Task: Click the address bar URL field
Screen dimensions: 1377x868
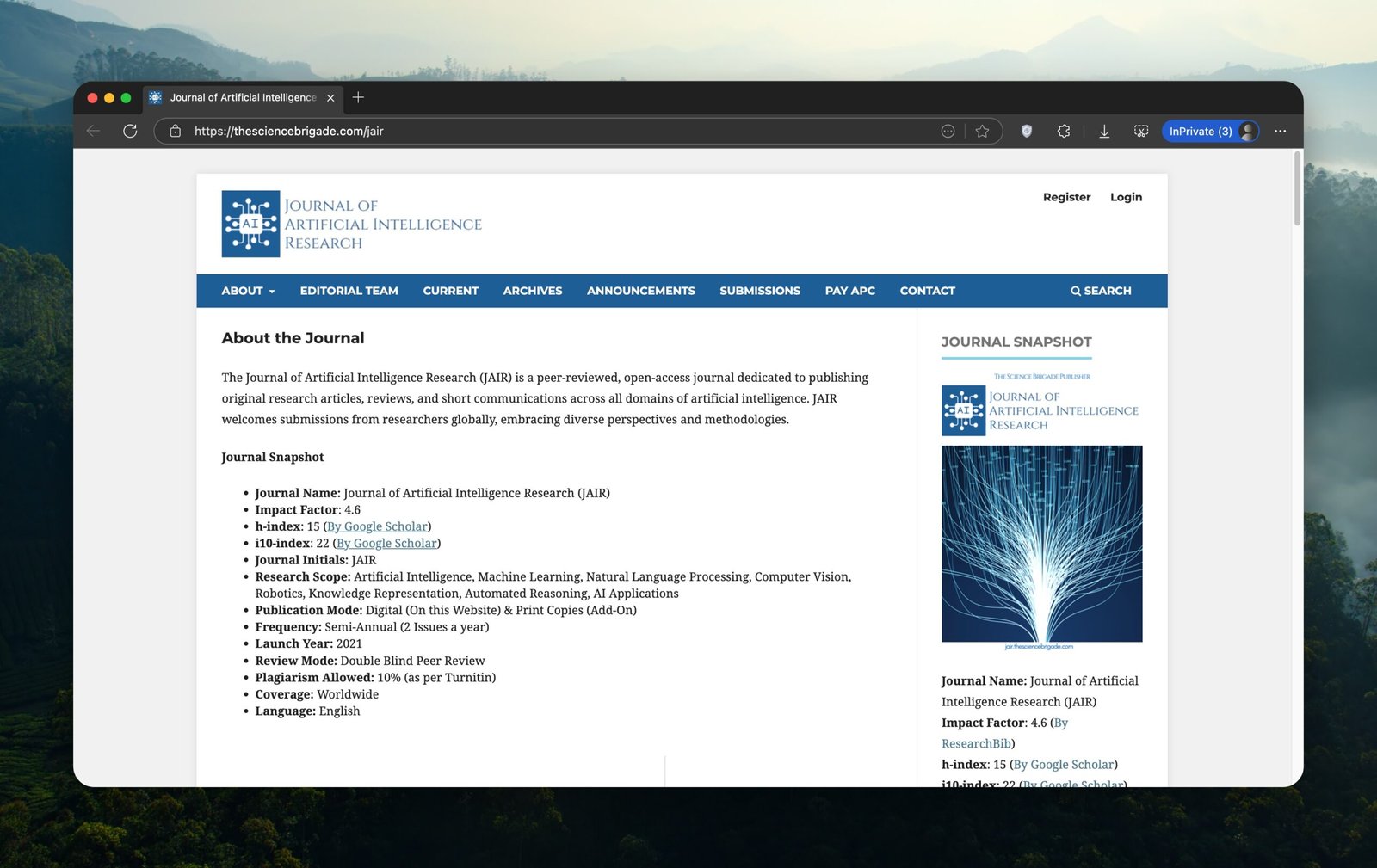Action: tap(551, 131)
